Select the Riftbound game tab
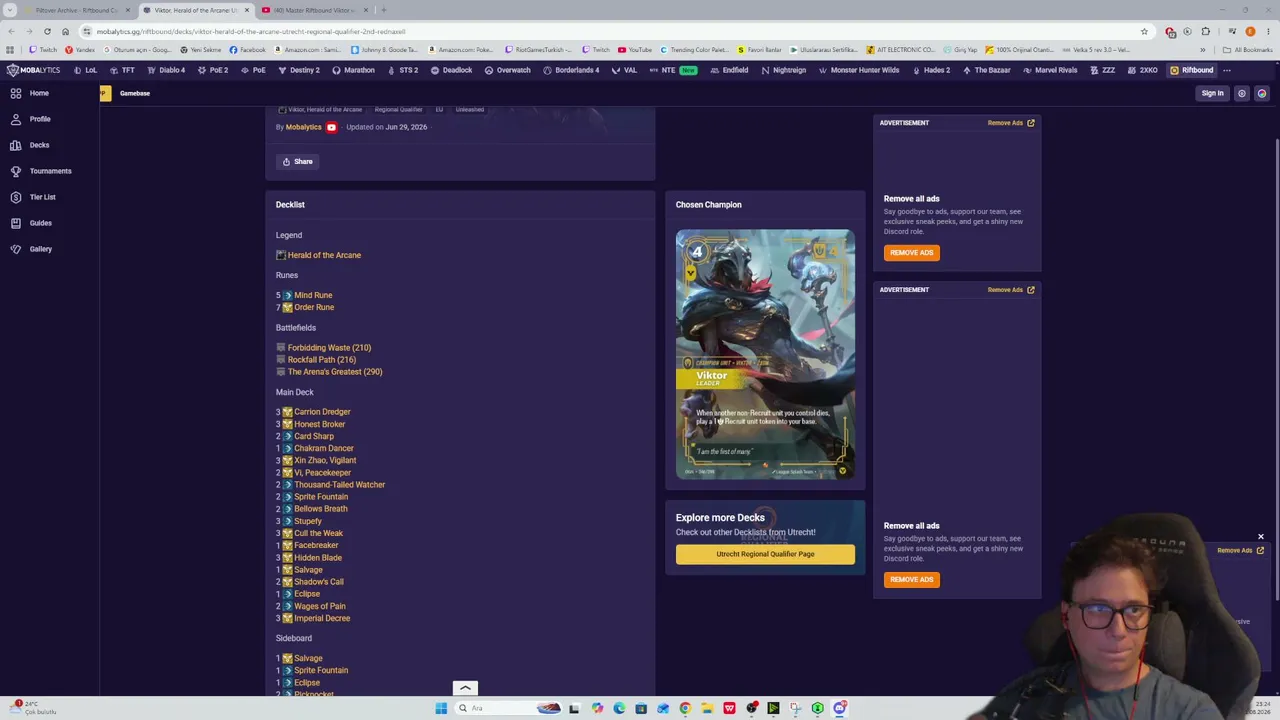 coord(1191,70)
